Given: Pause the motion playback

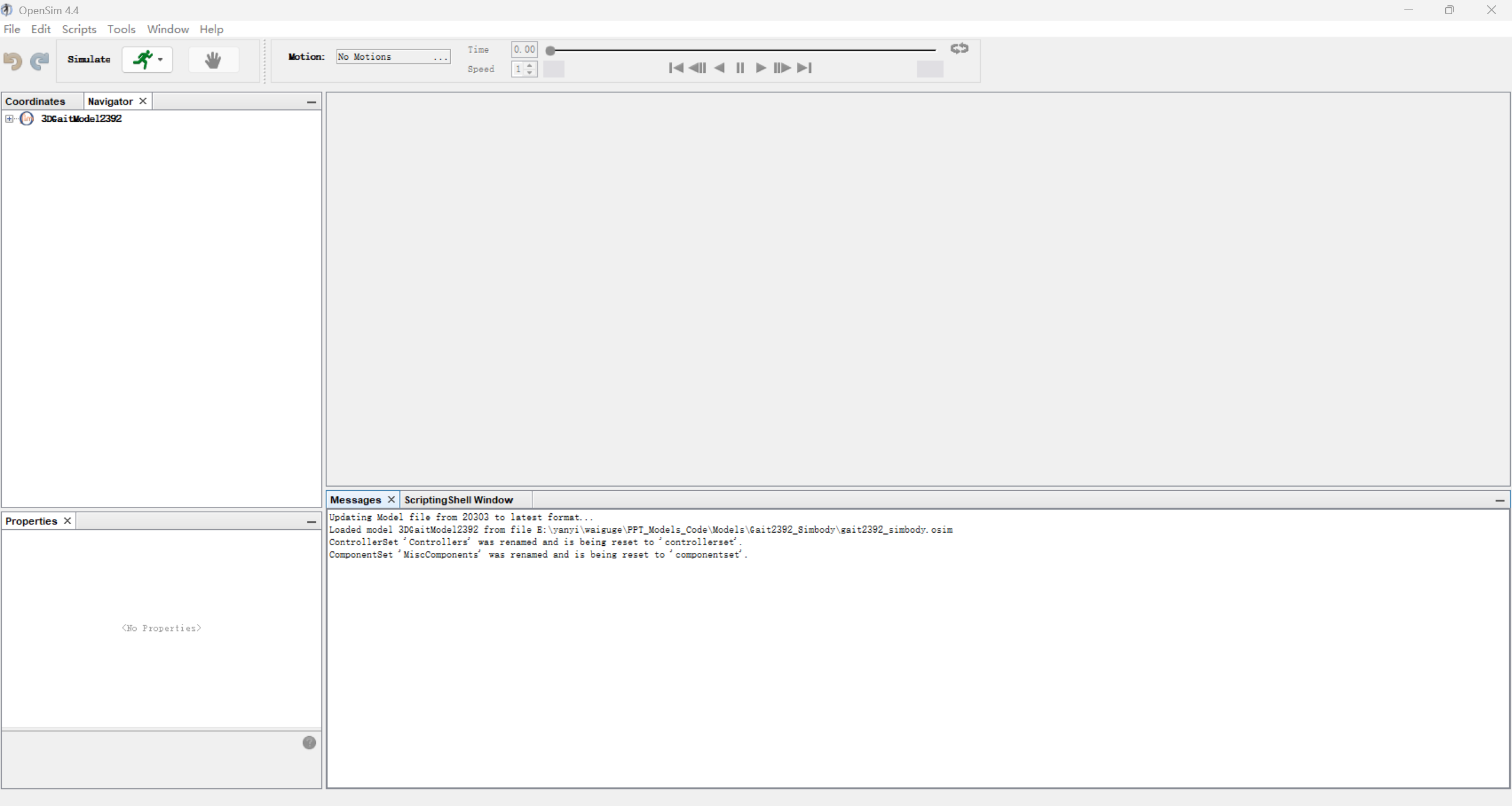Looking at the screenshot, I should point(740,68).
